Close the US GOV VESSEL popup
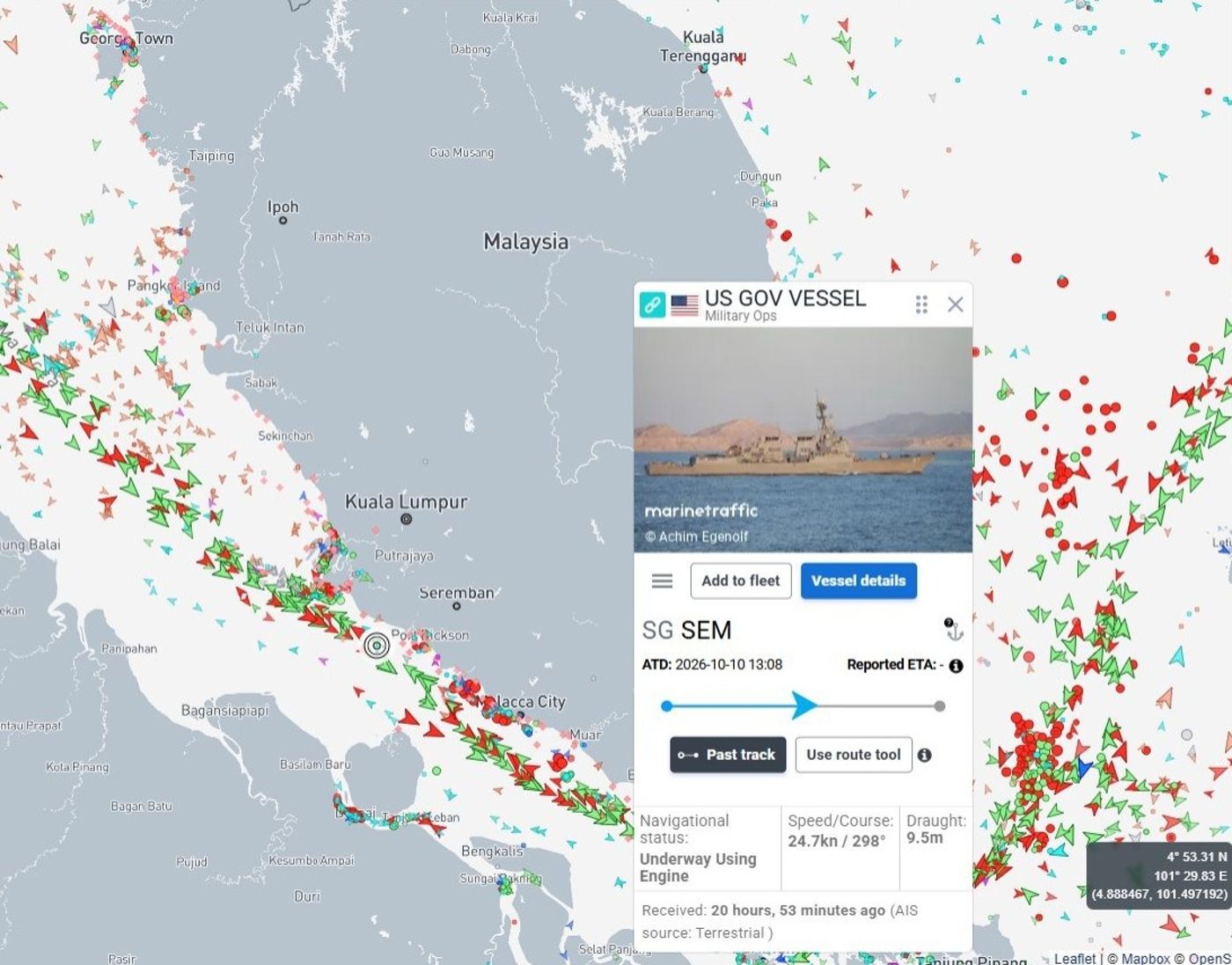1232x965 pixels. (x=955, y=304)
